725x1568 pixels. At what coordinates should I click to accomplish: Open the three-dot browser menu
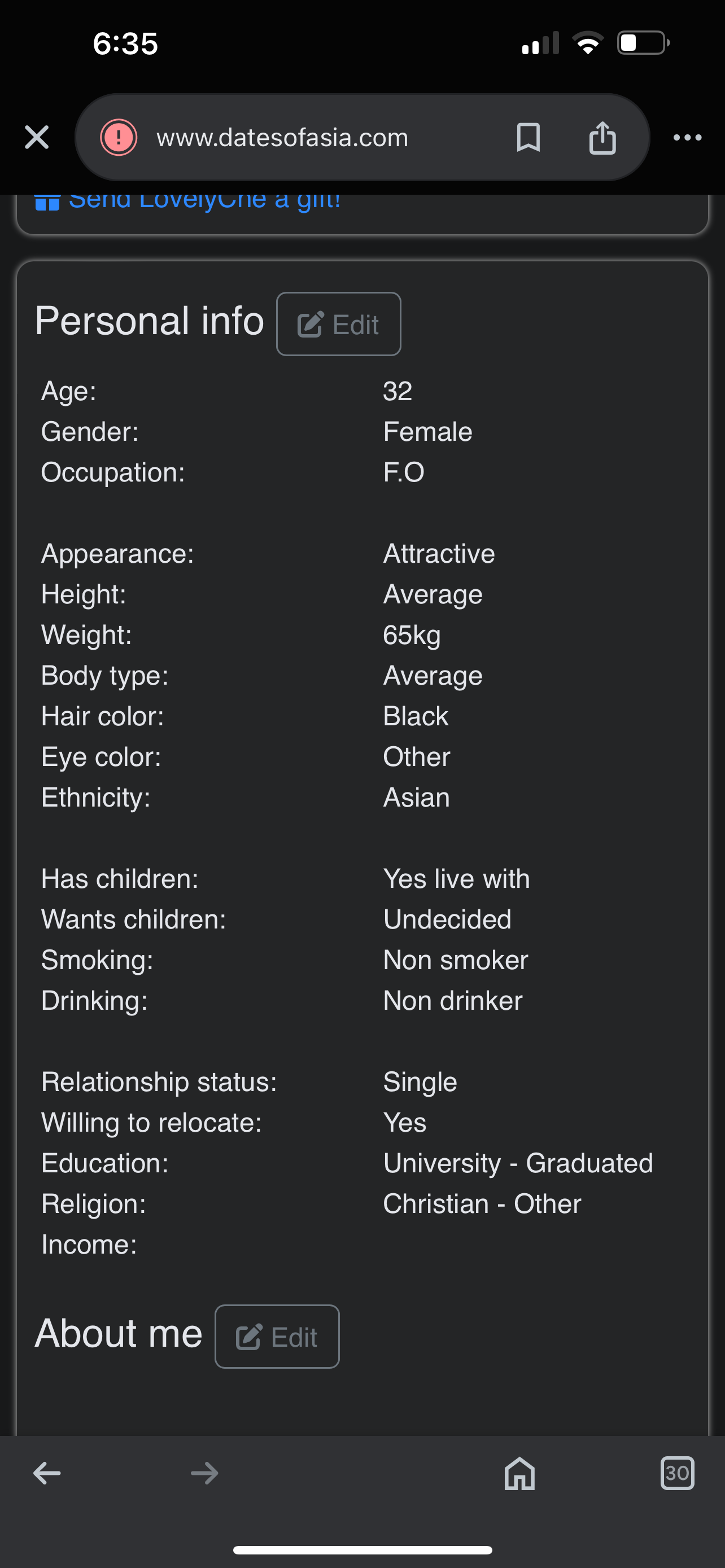(687, 138)
